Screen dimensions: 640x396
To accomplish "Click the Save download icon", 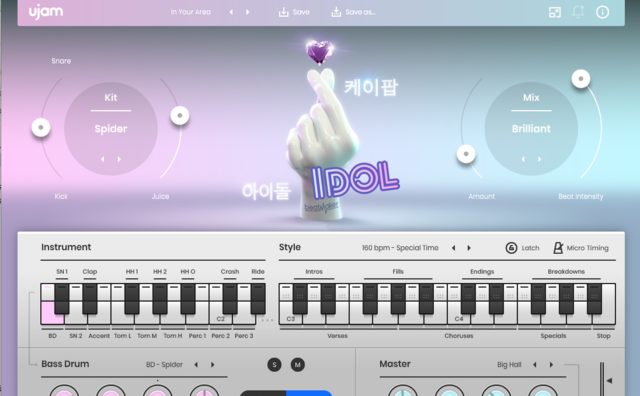I will click(x=283, y=12).
